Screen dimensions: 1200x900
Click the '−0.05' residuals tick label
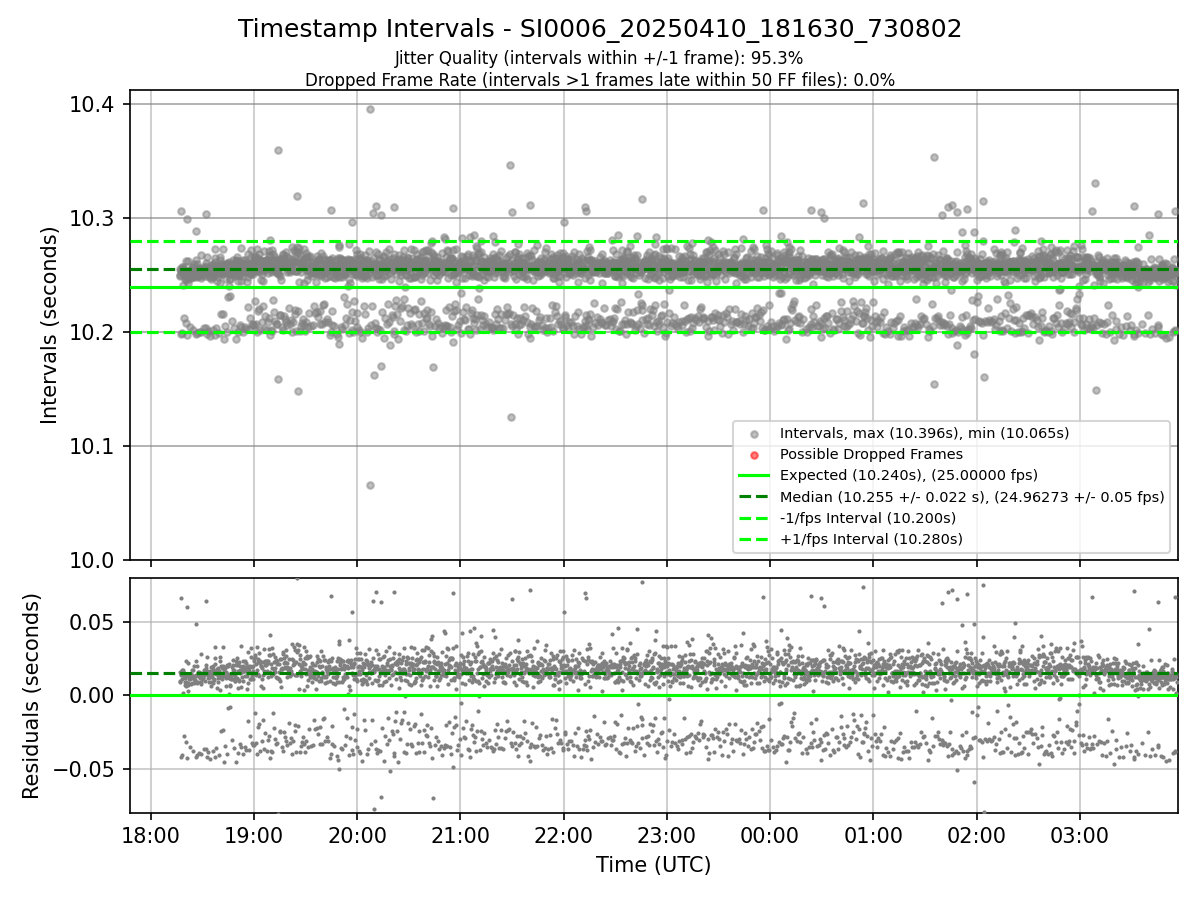pos(85,769)
